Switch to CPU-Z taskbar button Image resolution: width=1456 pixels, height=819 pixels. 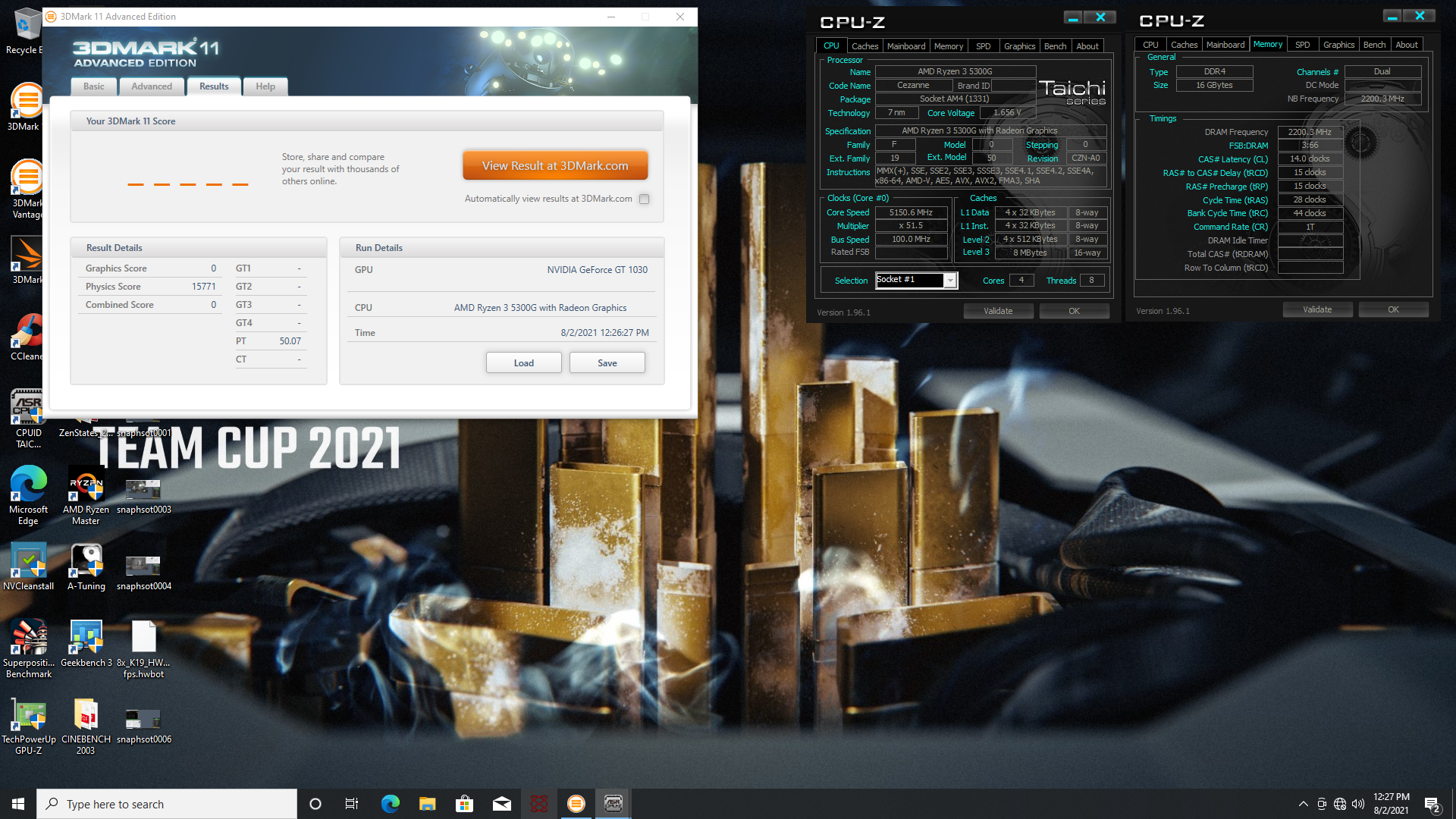tap(613, 804)
